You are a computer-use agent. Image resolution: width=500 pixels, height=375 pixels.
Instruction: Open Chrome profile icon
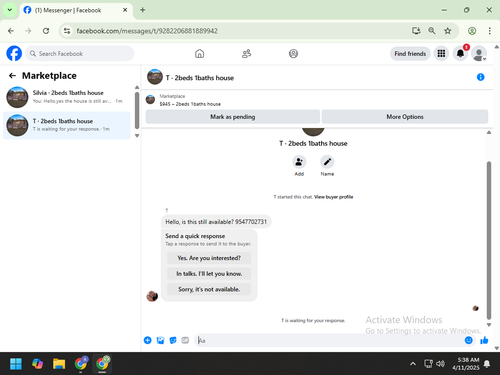[472, 31]
